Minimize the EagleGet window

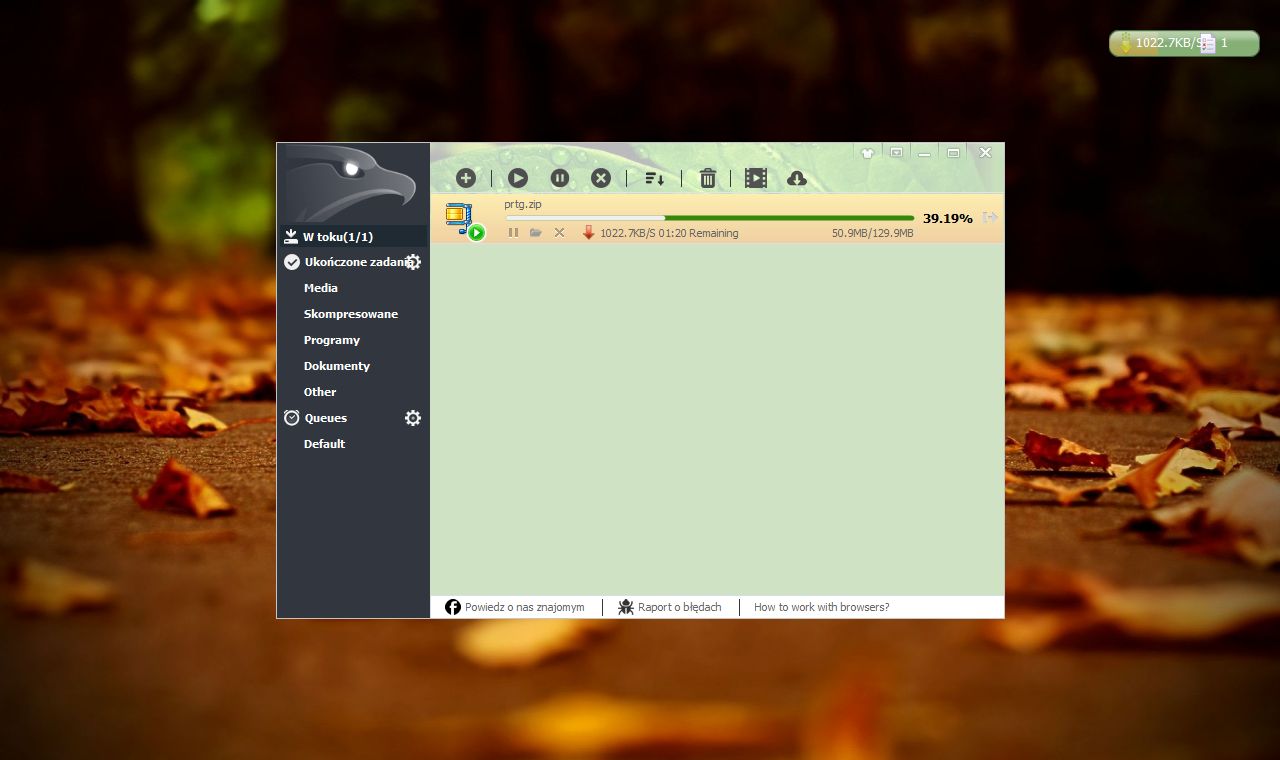pos(924,153)
